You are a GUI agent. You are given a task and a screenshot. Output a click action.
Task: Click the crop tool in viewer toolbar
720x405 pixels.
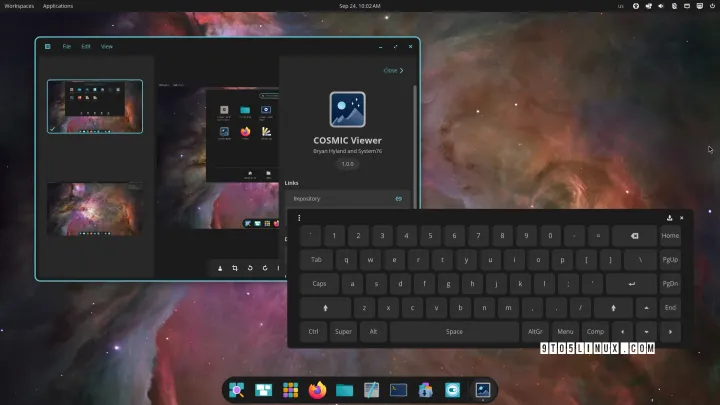click(235, 268)
